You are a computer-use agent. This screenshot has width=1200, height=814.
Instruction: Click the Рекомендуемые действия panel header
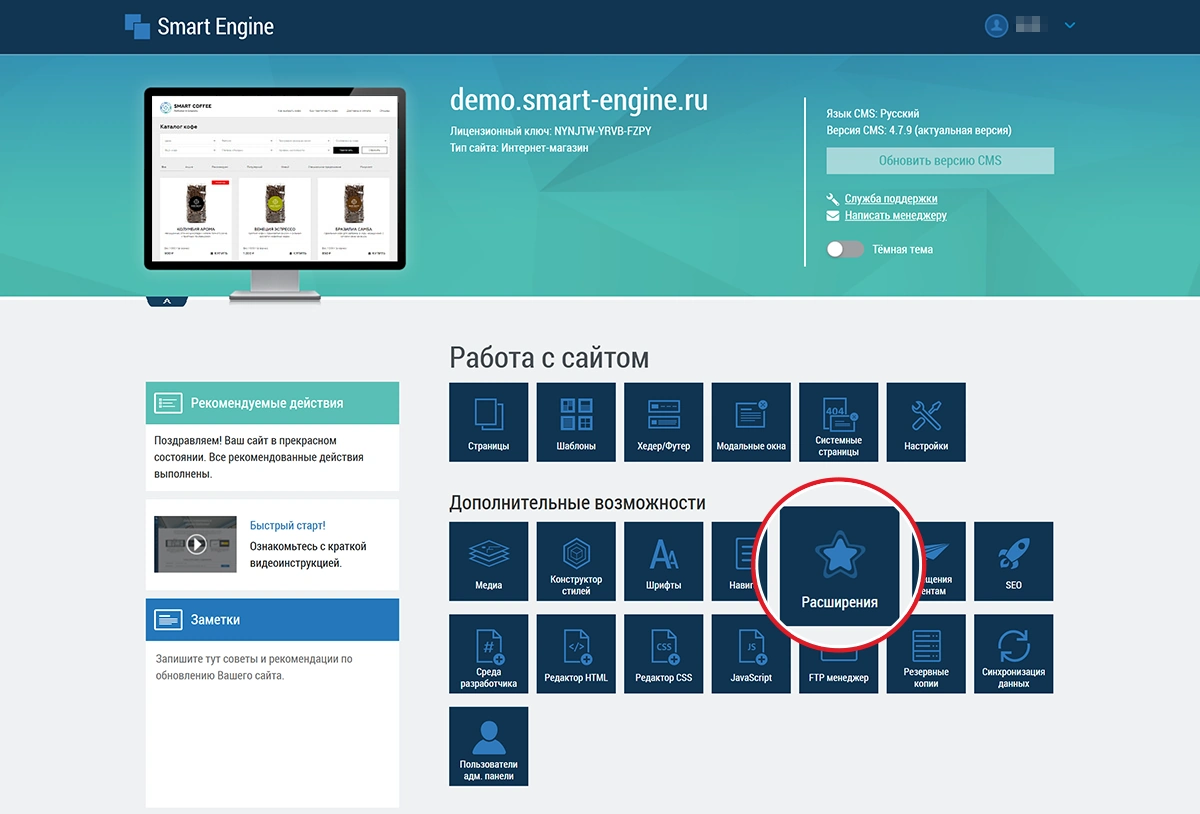tap(272, 403)
